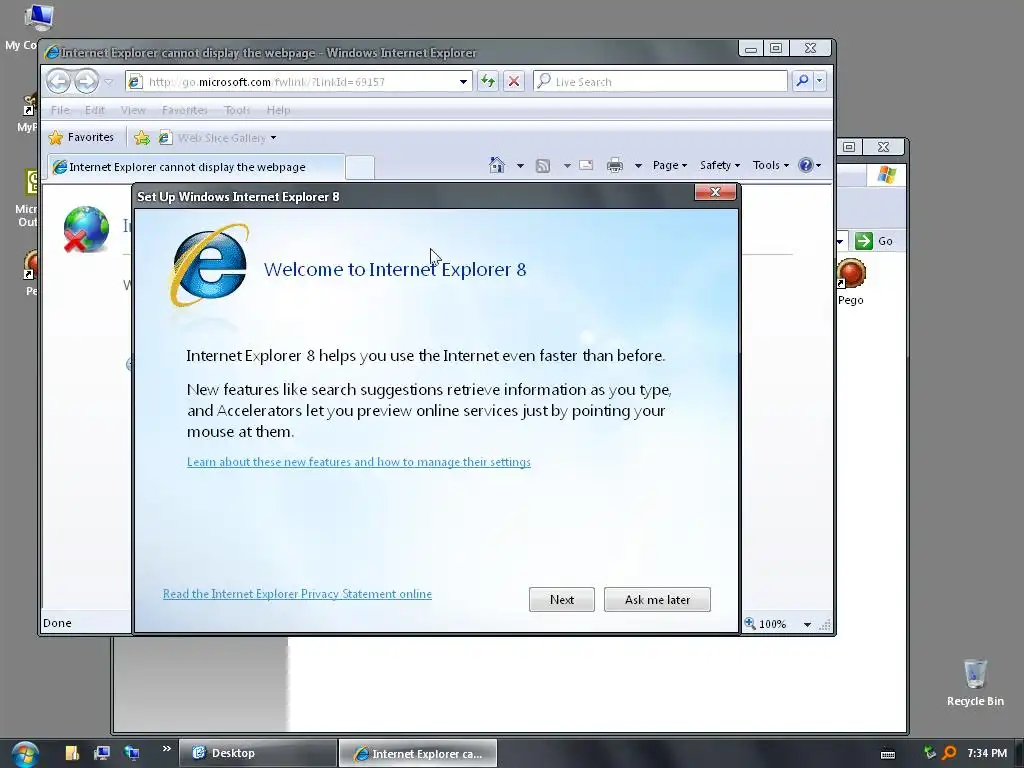Image resolution: width=1024 pixels, height=768 pixels.
Task: Open the View menu
Action: 133,110
